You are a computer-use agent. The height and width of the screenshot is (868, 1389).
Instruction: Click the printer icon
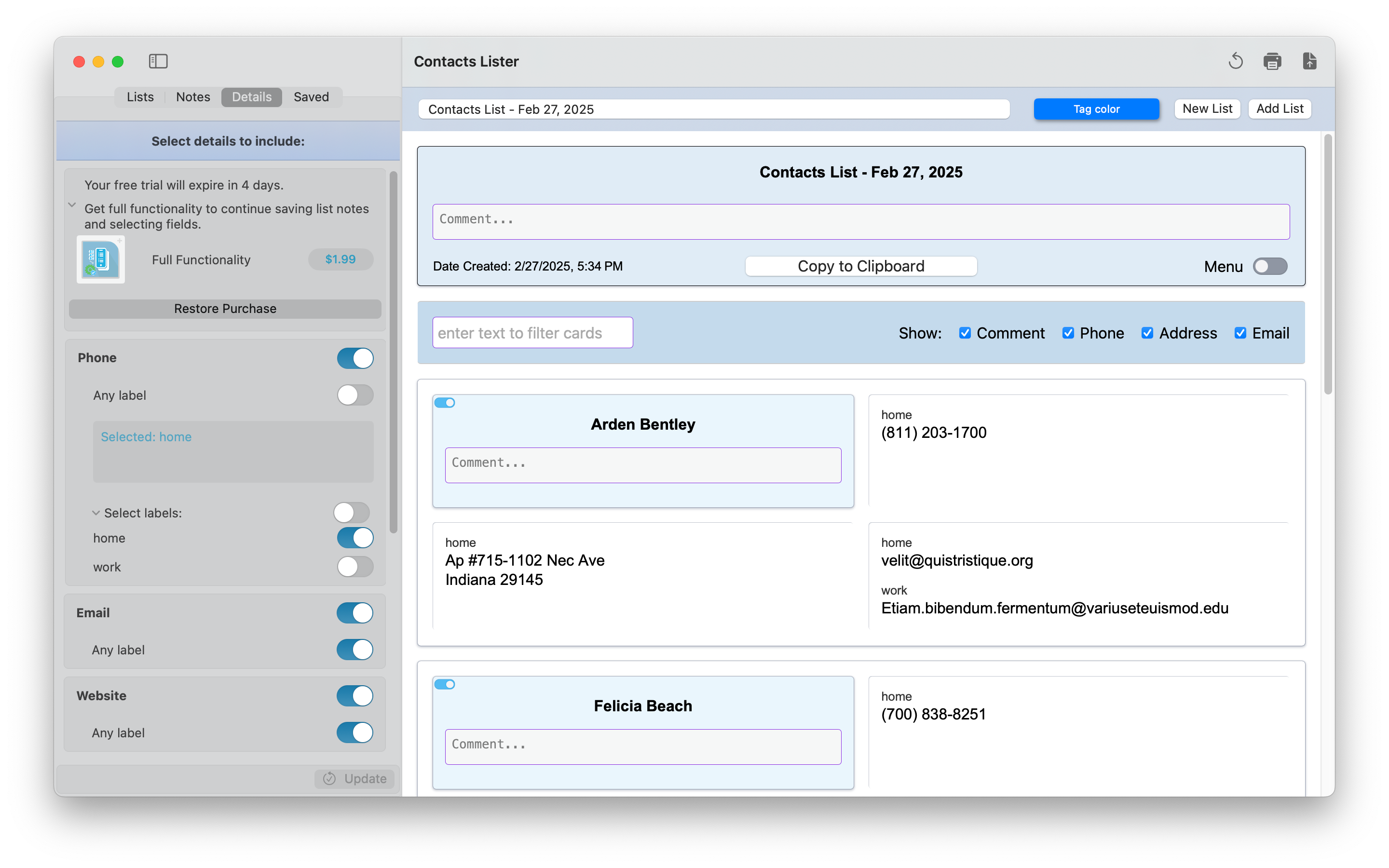tap(1272, 61)
